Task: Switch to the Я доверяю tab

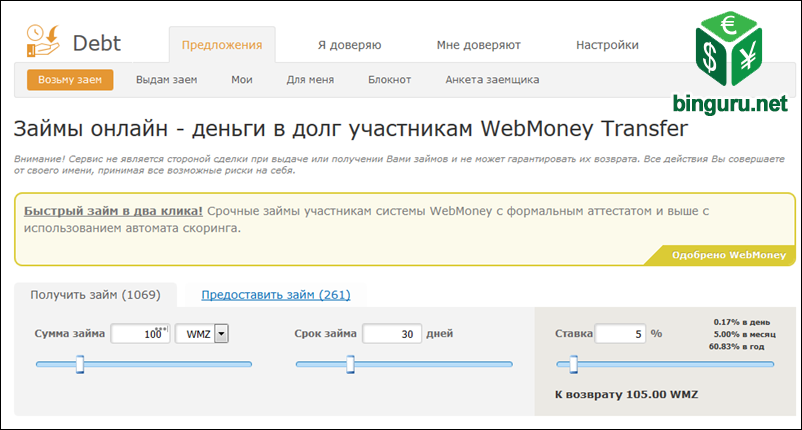Action: 349,45
